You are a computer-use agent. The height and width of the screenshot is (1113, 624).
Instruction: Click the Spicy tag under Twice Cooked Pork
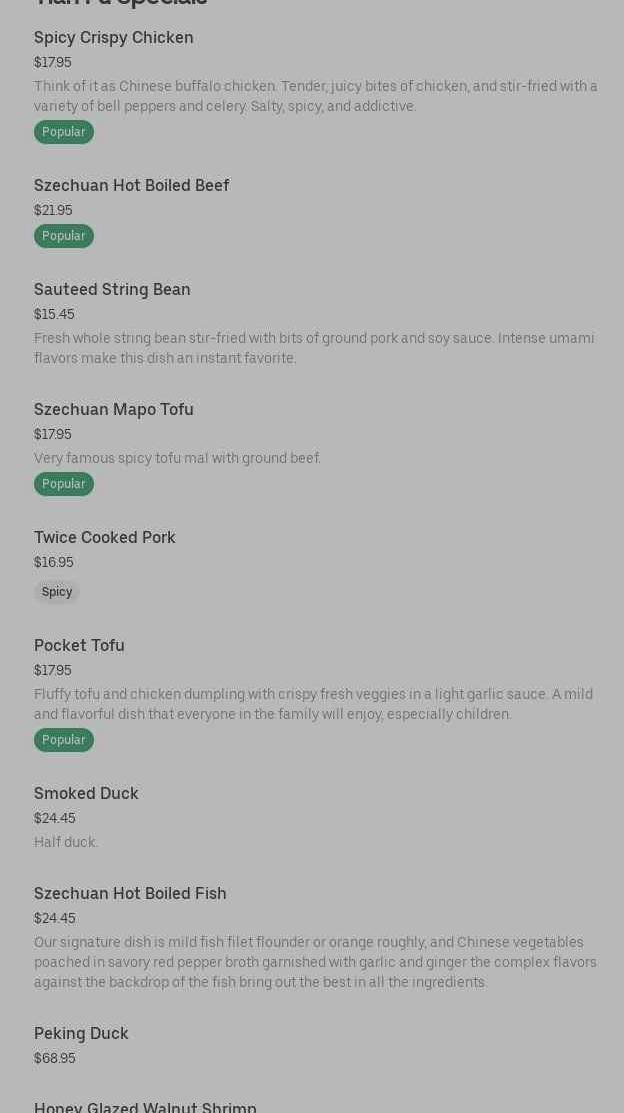[x=57, y=591]
